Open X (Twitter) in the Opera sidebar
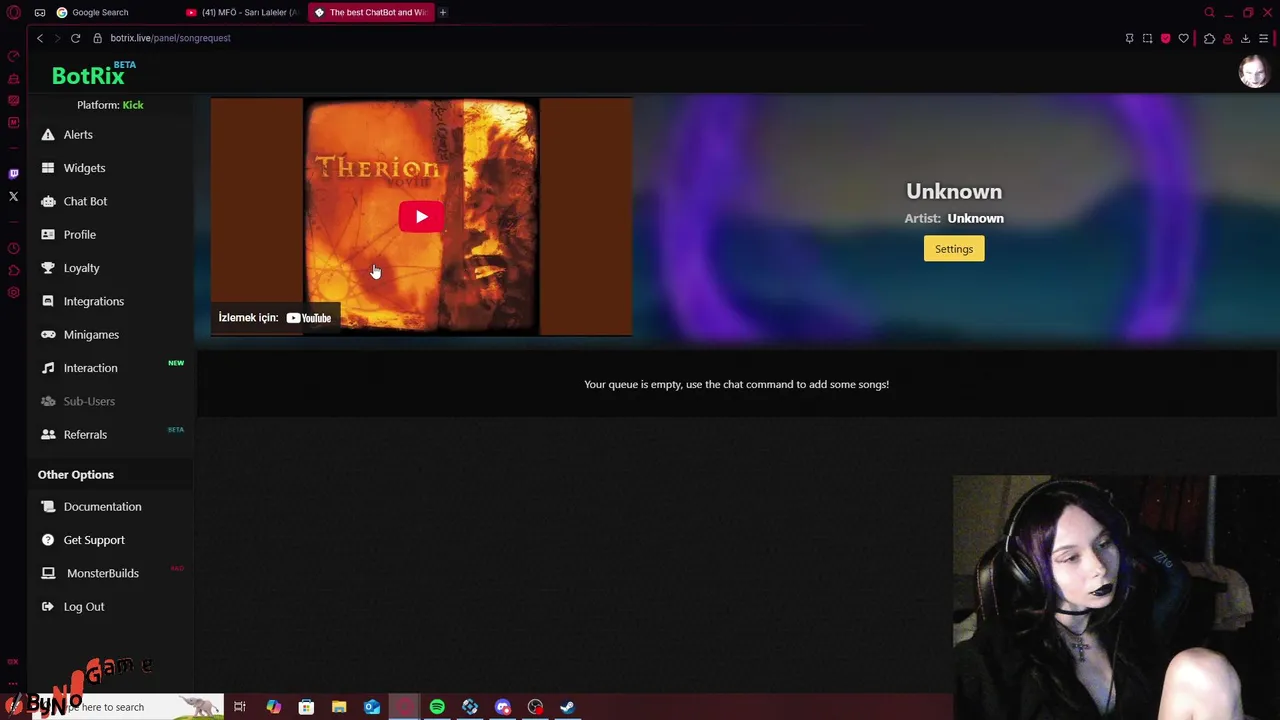The height and width of the screenshot is (720, 1280). tap(13, 196)
